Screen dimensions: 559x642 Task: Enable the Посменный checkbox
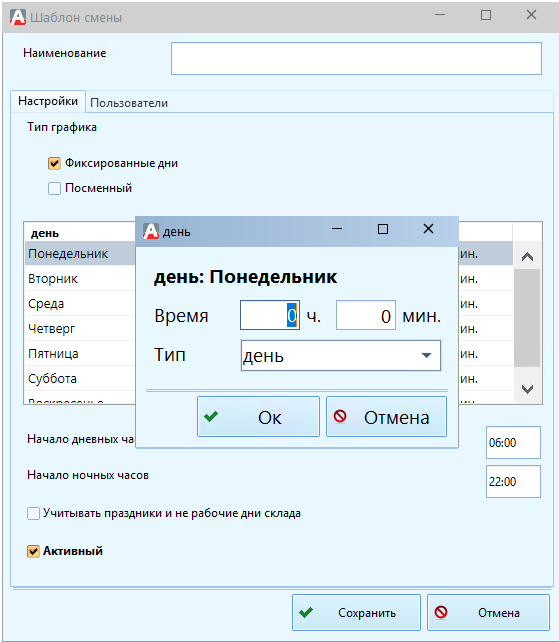click(x=54, y=188)
